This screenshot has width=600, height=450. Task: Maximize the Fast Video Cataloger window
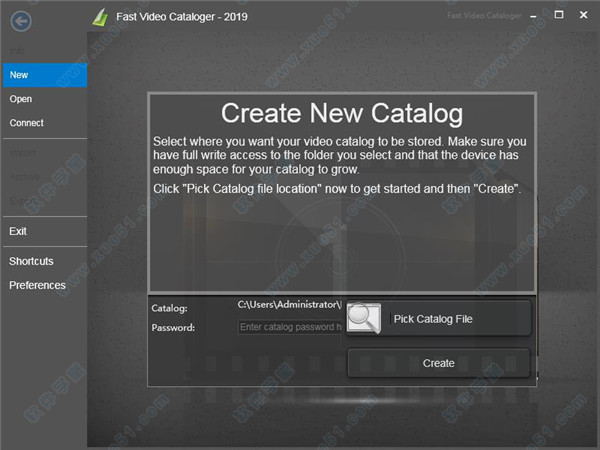pyautogui.click(x=559, y=15)
